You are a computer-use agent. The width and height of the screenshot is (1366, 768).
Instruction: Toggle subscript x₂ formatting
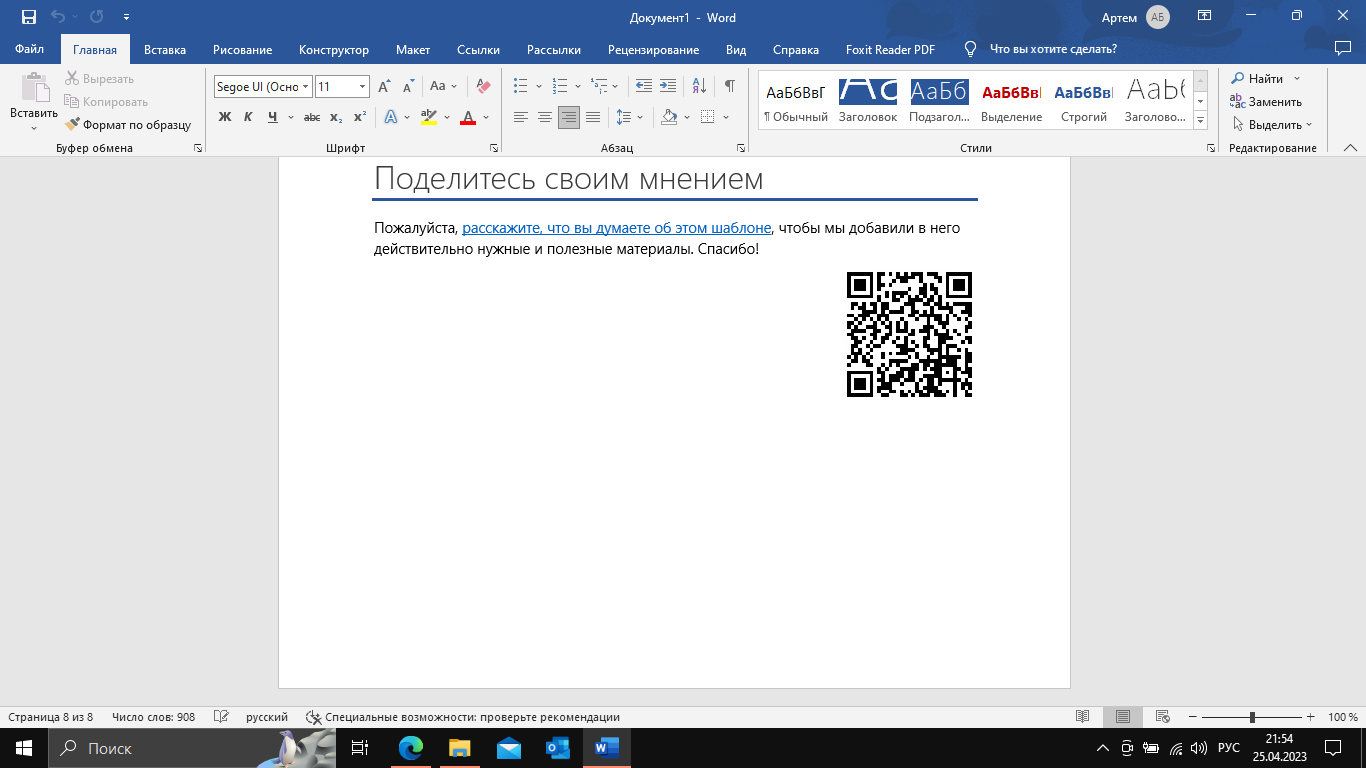(x=336, y=117)
